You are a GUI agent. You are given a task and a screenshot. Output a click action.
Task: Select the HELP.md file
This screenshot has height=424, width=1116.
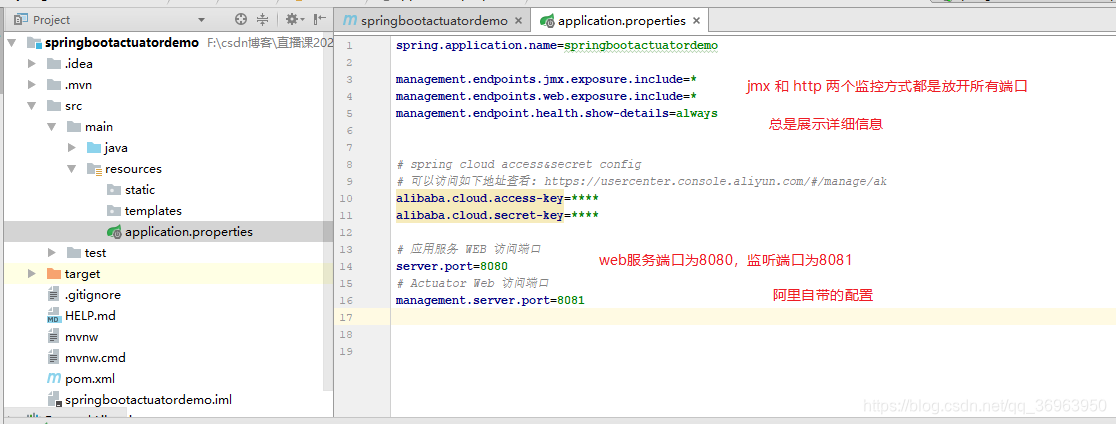coord(90,316)
